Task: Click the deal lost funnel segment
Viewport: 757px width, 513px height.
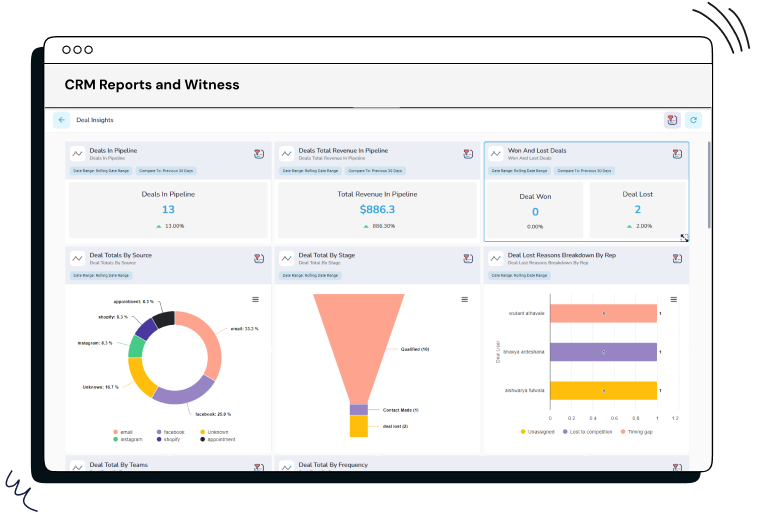Action: coord(359,427)
